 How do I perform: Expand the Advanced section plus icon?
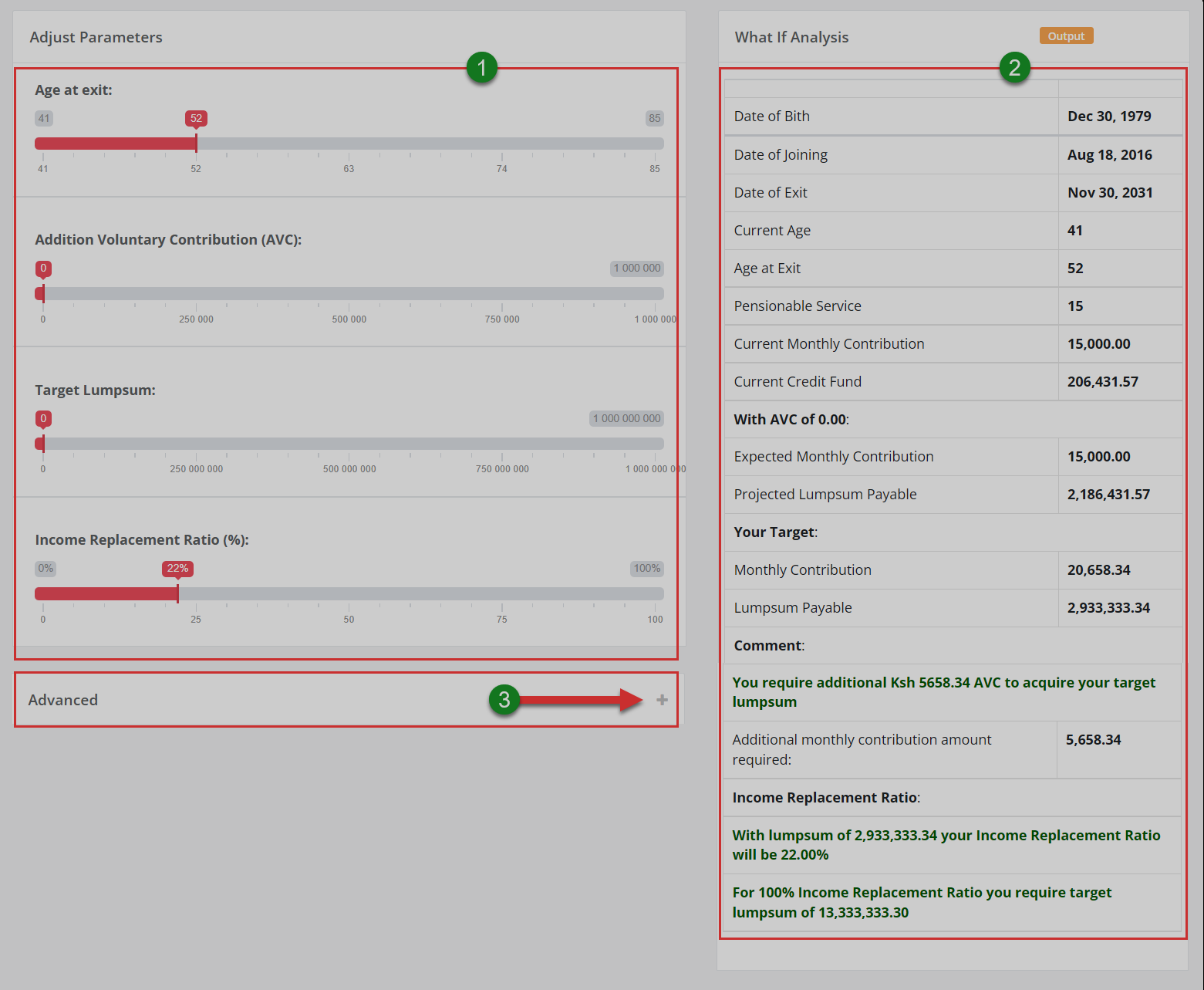pyautogui.click(x=662, y=700)
